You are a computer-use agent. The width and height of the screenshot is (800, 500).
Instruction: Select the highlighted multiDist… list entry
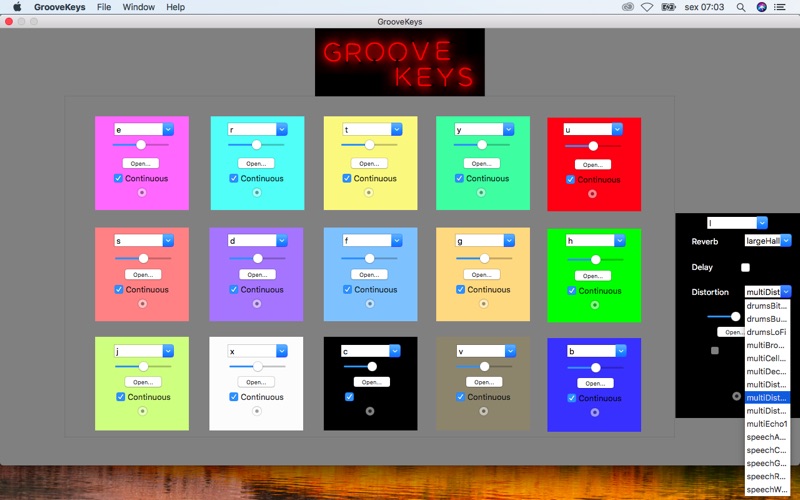tap(767, 397)
